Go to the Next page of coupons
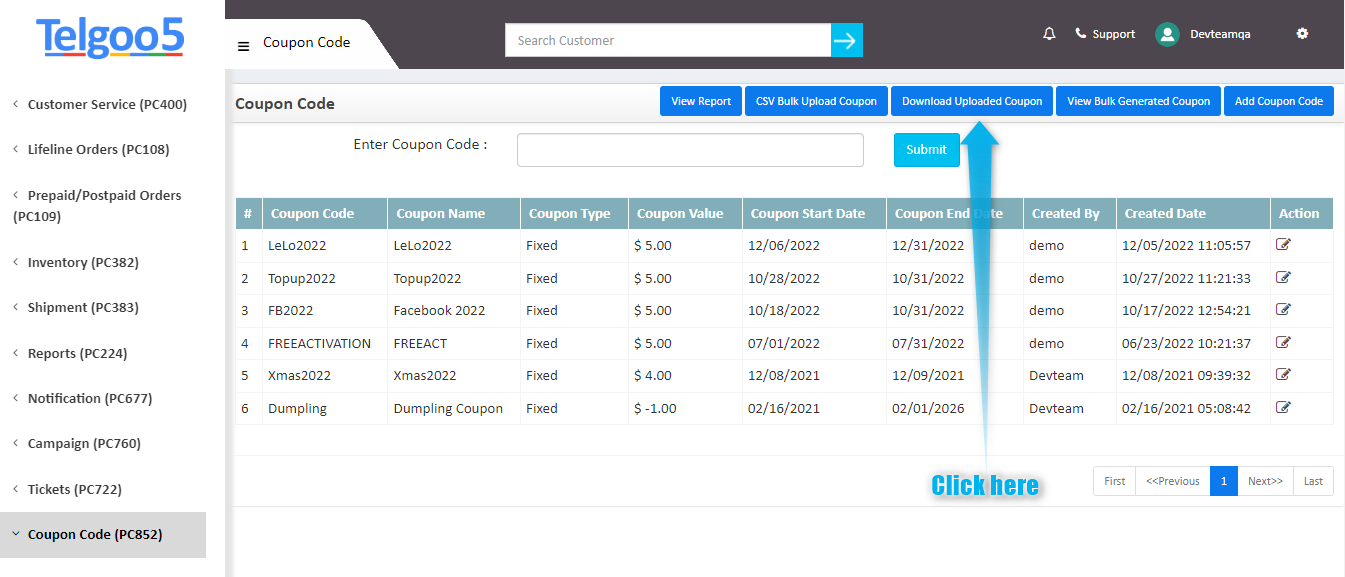This screenshot has height=577, width=1345. tap(1264, 481)
